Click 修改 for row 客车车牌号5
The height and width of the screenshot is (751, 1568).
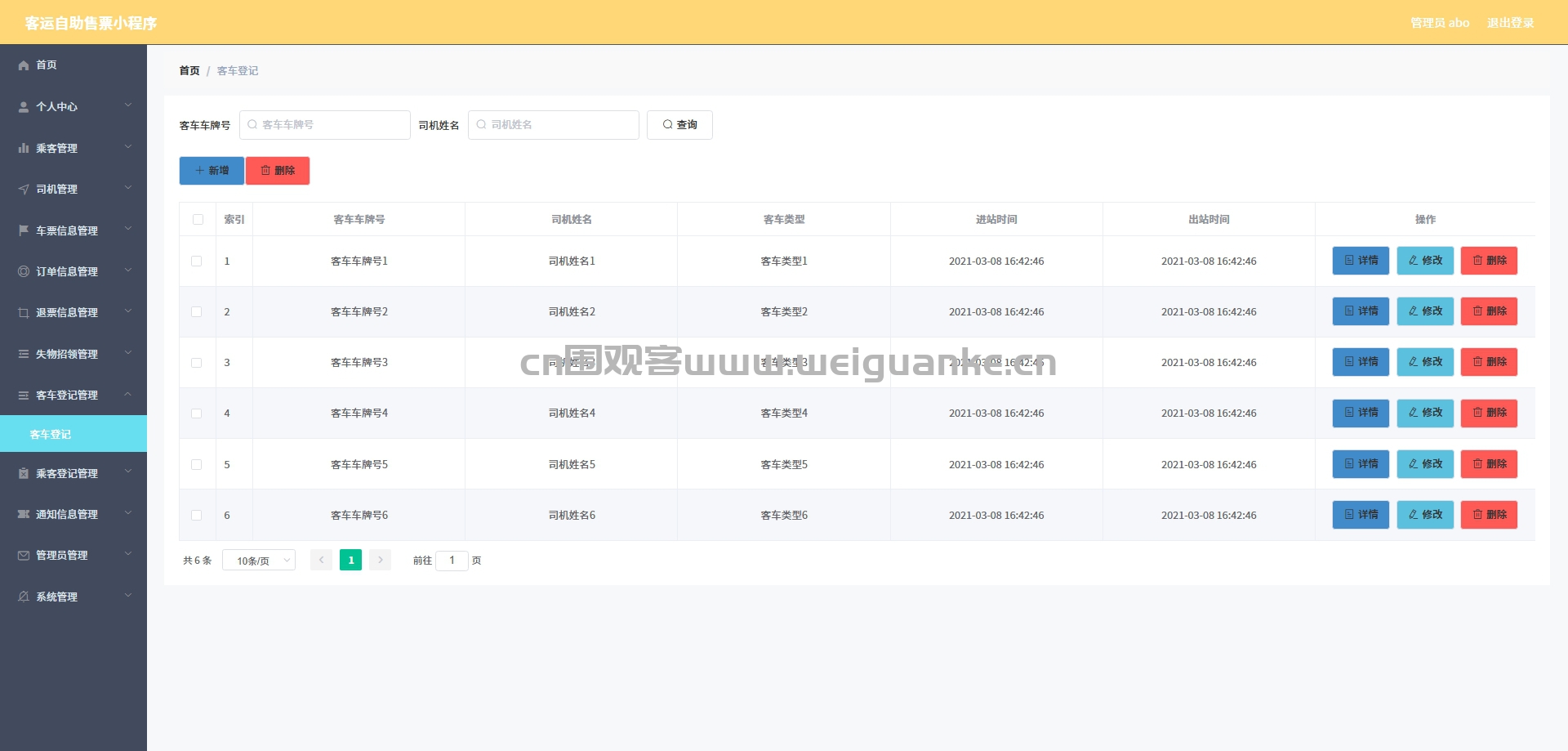click(1425, 464)
